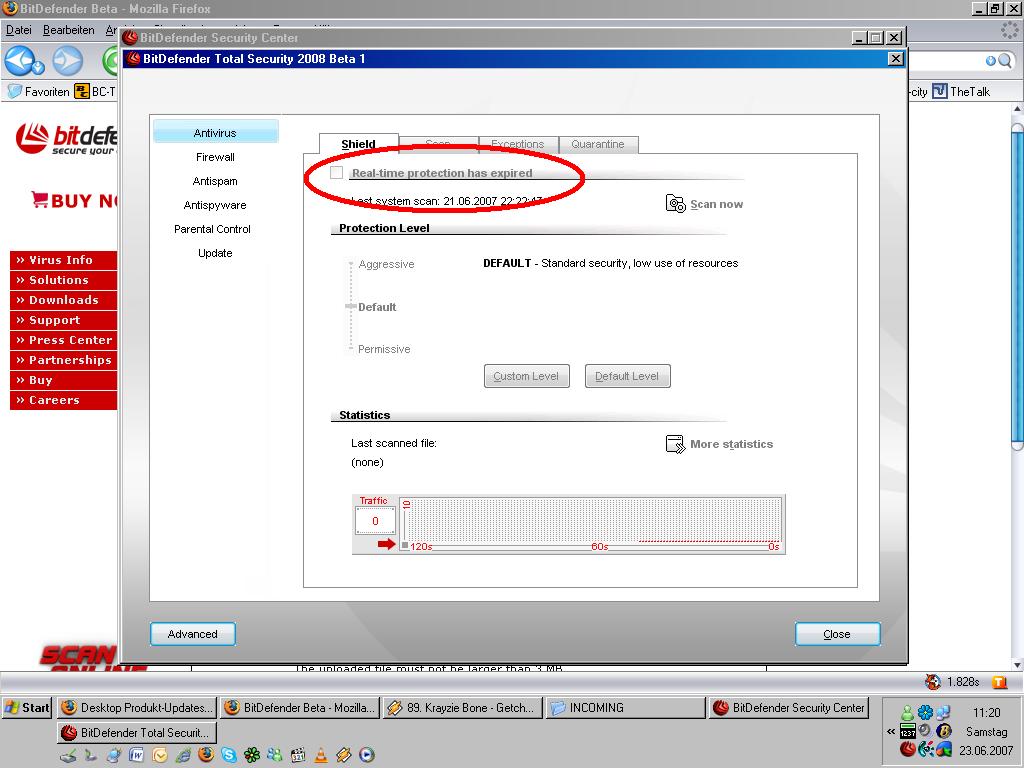Open Word from quick launch
1024x768 pixels.
point(136,756)
